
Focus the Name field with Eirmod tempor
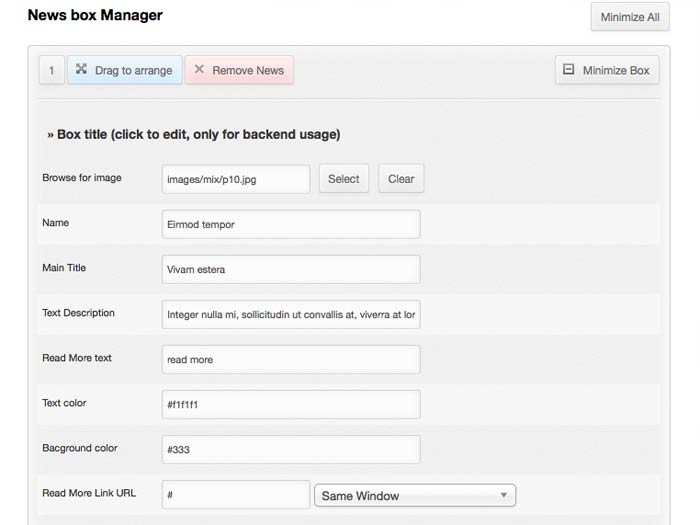point(290,224)
